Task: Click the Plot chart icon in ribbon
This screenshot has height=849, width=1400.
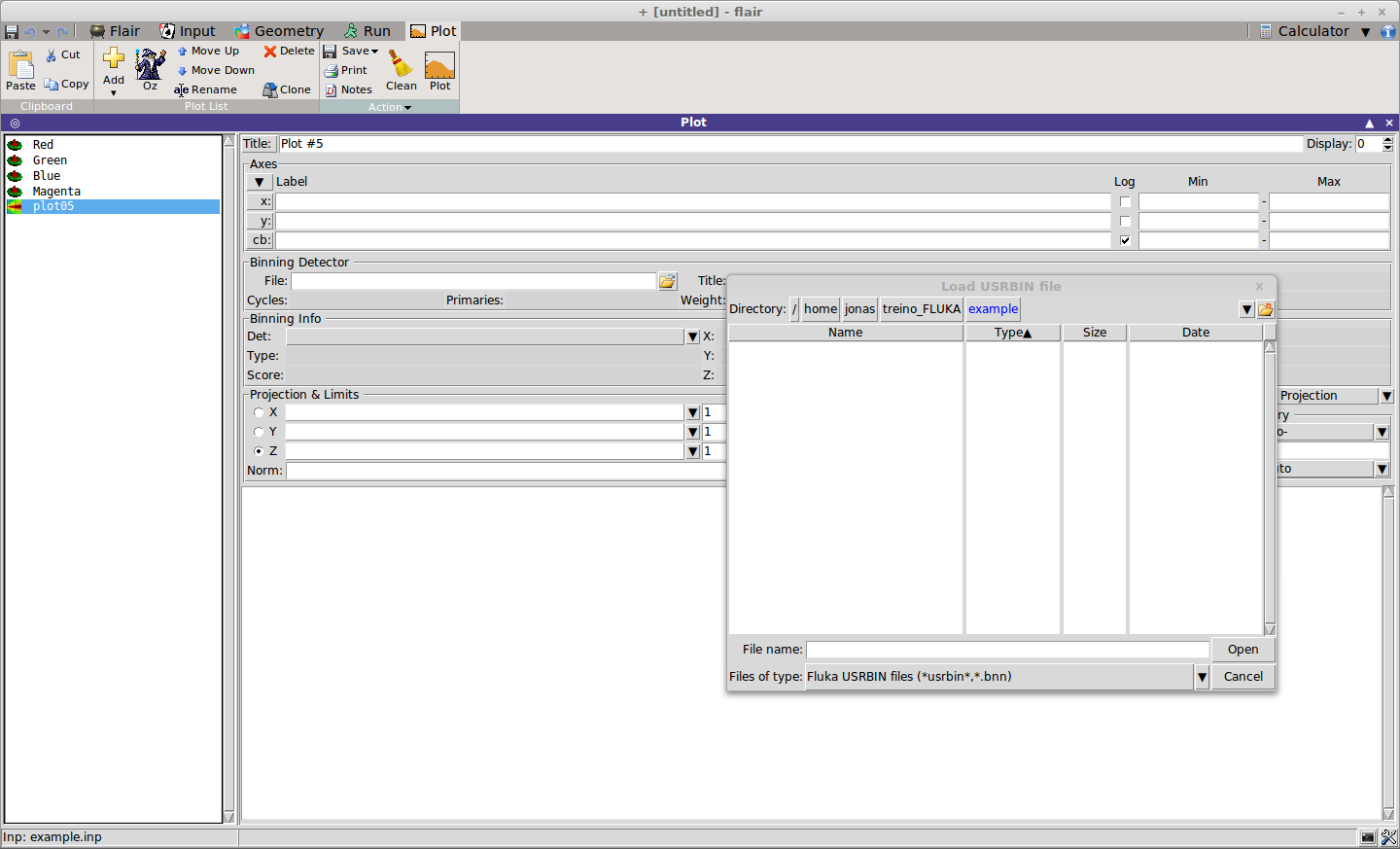Action: pyautogui.click(x=439, y=65)
